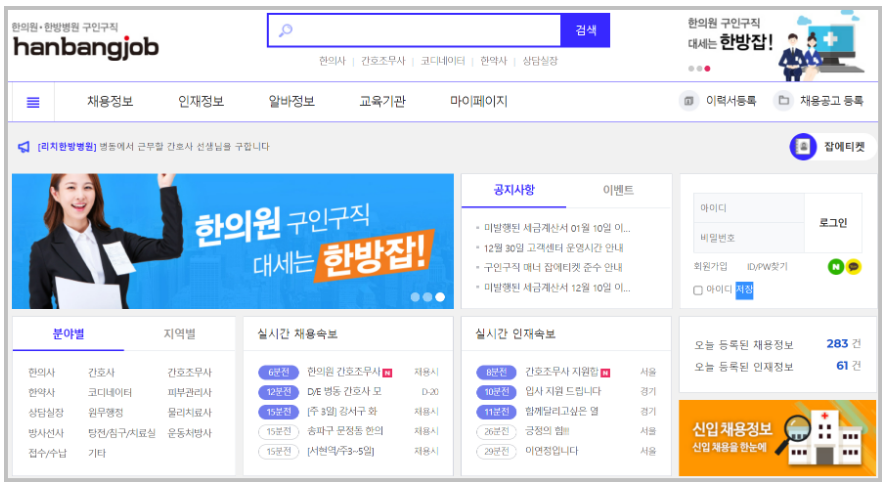Log in with yellow Kakao icon
Screen dimensions: 884x484
pos(854,266)
